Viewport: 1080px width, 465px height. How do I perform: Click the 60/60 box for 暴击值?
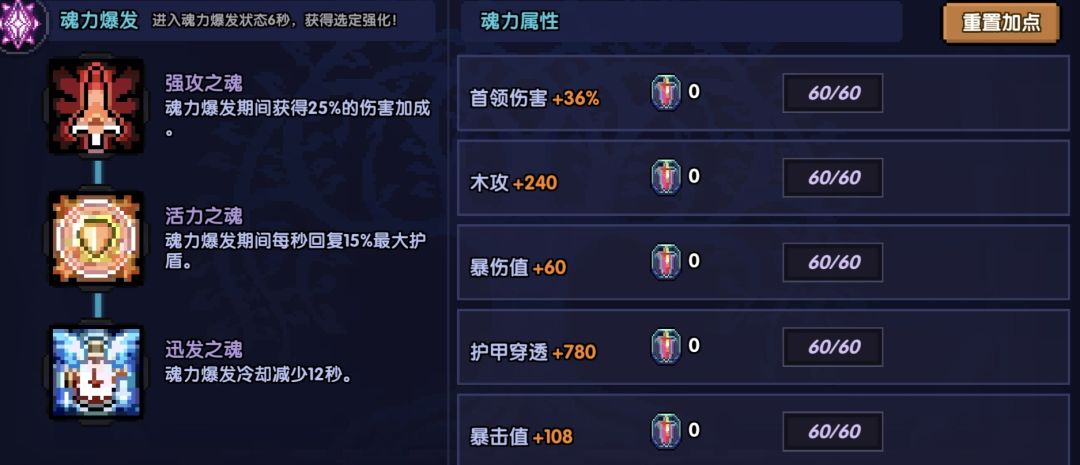[x=833, y=432]
